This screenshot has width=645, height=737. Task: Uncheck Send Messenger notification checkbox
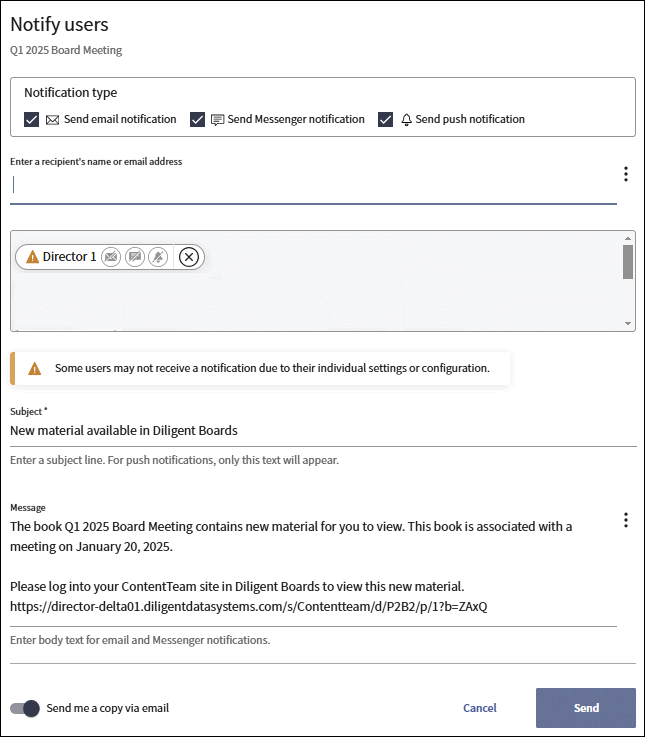[197, 120]
